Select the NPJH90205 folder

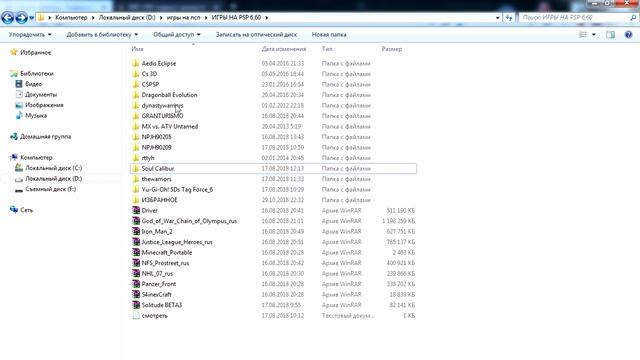[156, 137]
